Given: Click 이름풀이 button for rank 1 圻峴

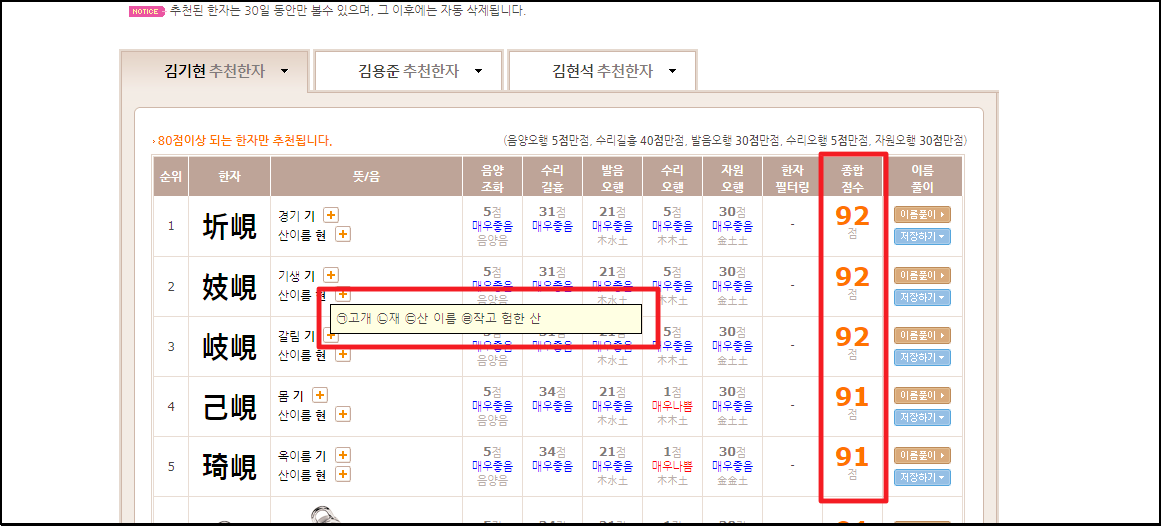Looking at the screenshot, I should pos(922,216).
